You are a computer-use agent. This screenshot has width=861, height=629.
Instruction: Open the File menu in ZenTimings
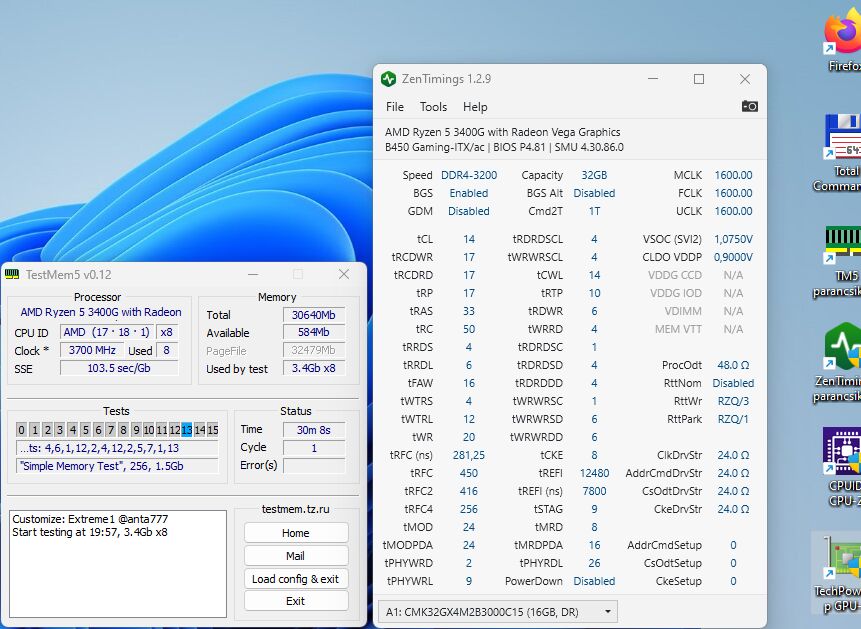(394, 107)
